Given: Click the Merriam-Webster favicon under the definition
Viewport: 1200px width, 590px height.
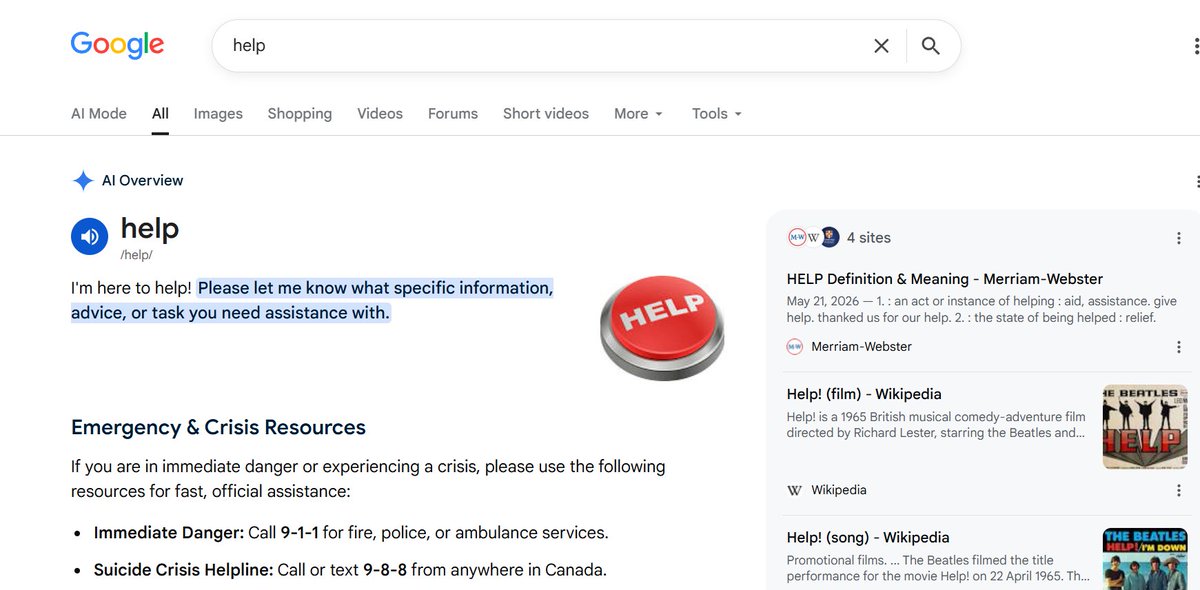Looking at the screenshot, I should pyautogui.click(x=795, y=347).
